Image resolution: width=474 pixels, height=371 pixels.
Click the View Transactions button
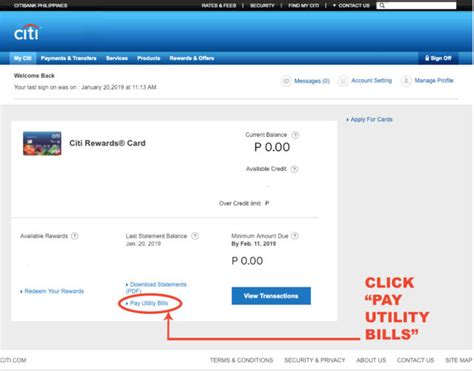(x=271, y=296)
